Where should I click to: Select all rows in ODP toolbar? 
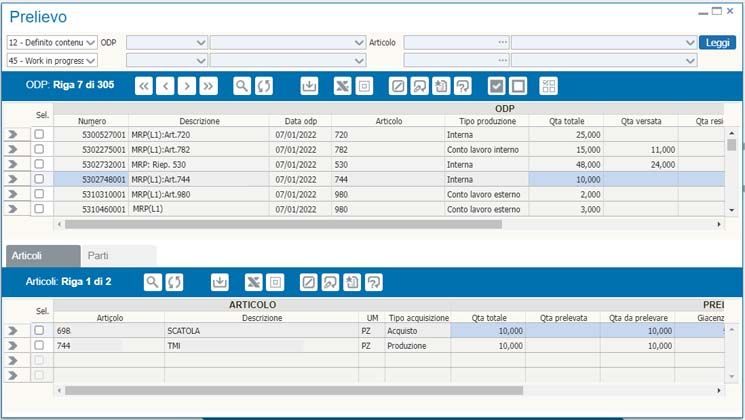click(x=497, y=86)
